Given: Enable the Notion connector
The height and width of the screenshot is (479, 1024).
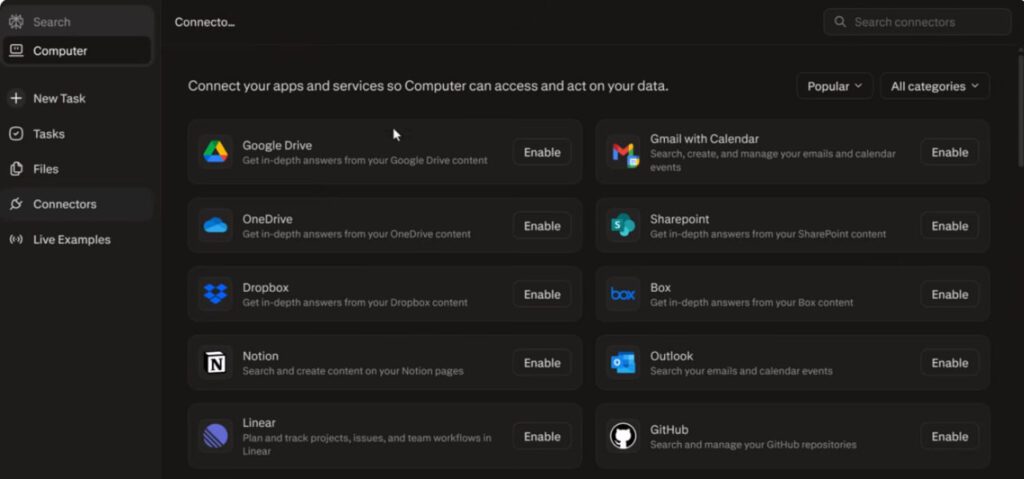Looking at the screenshot, I should pyautogui.click(x=542, y=363).
